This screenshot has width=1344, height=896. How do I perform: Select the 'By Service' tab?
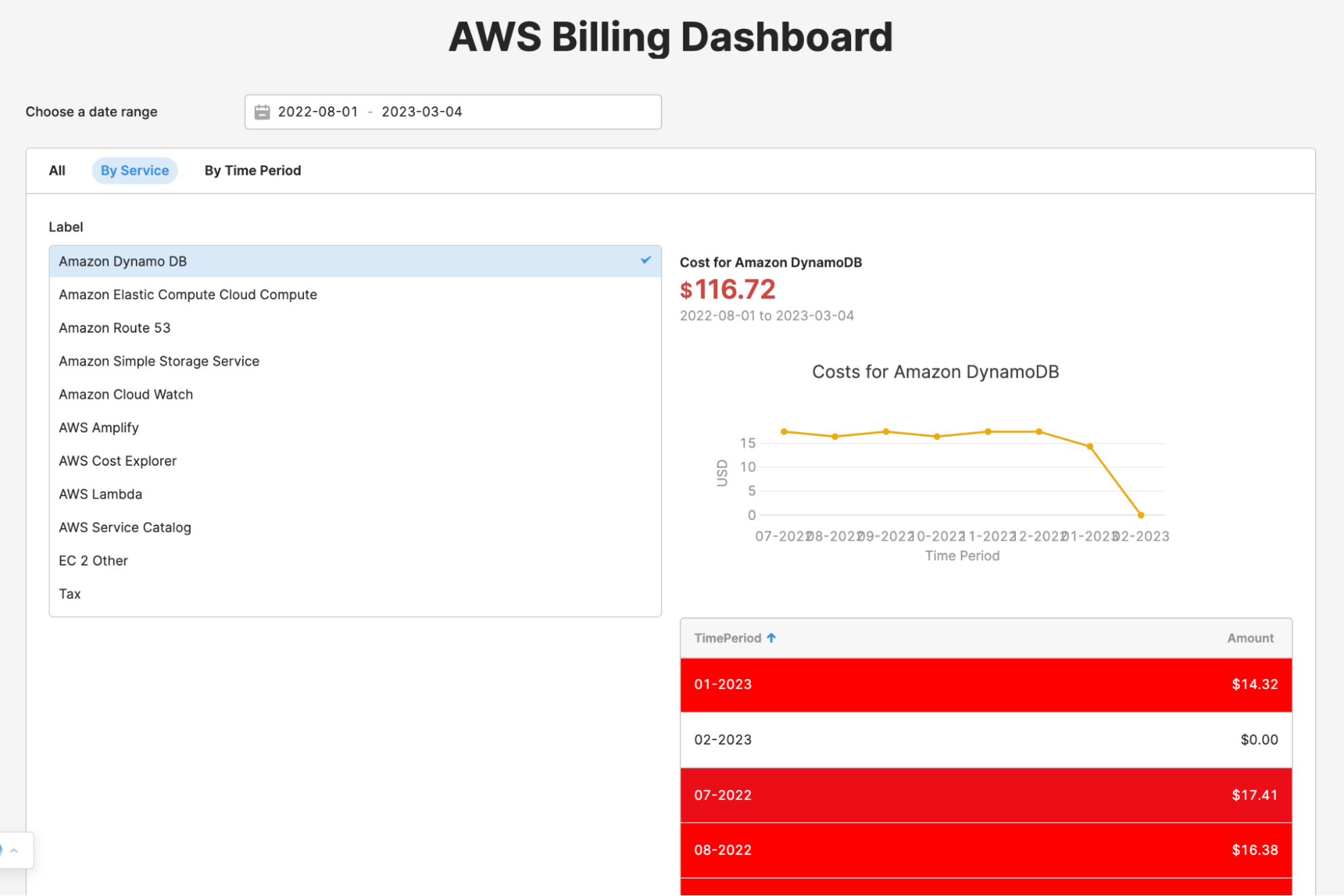point(134,169)
